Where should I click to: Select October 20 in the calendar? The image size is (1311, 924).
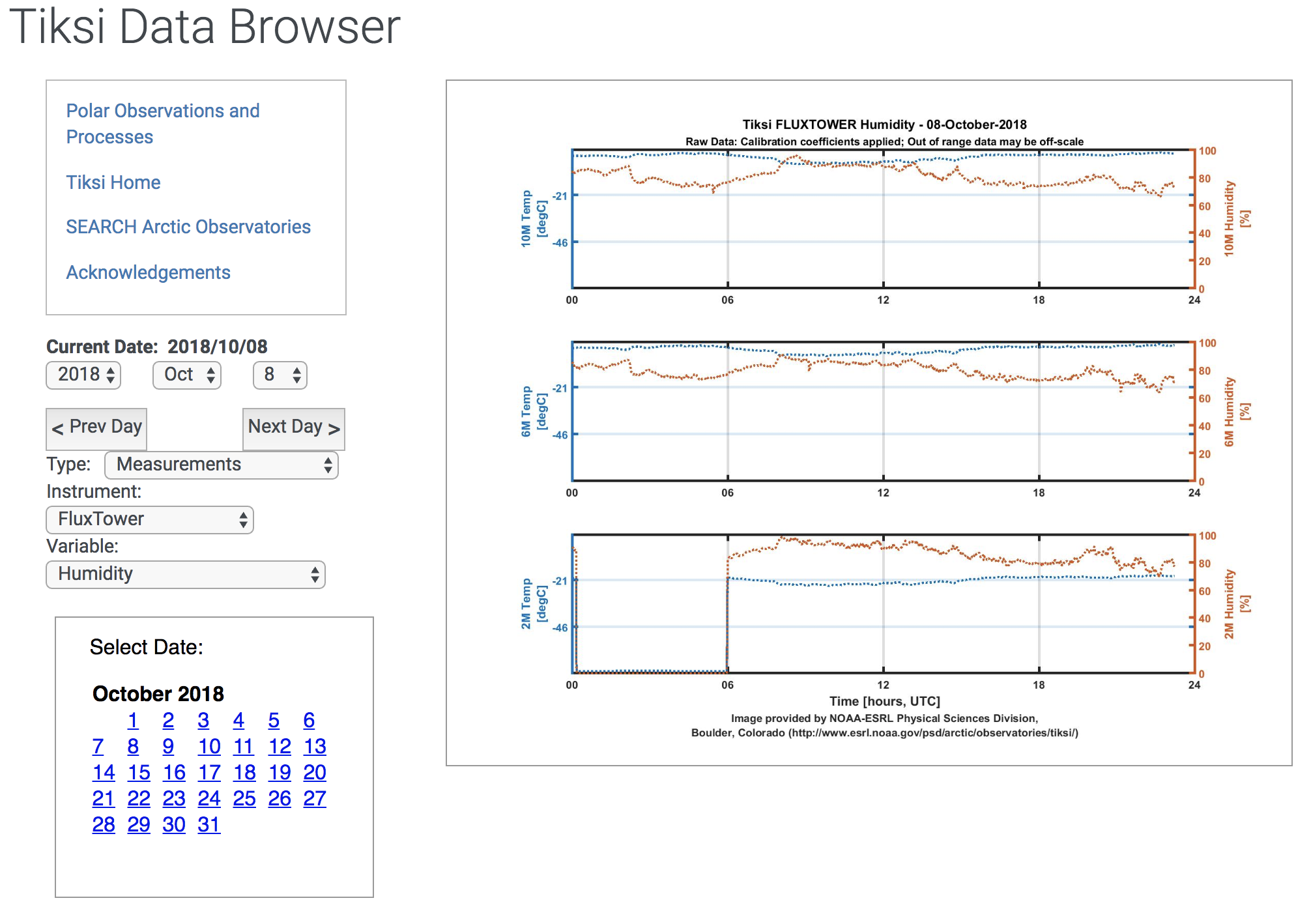(x=315, y=773)
